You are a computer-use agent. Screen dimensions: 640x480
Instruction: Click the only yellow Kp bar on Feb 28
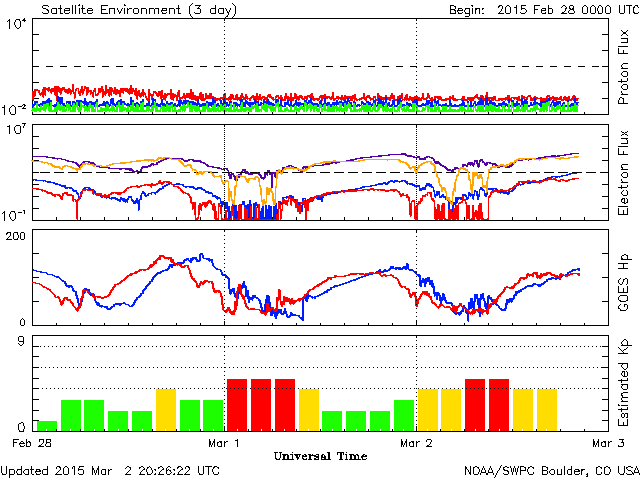click(x=166, y=409)
